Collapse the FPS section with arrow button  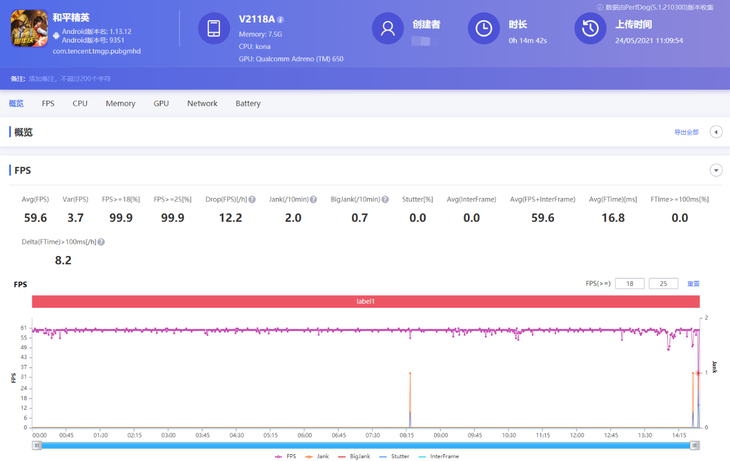pyautogui.click(x=716, y=171)
